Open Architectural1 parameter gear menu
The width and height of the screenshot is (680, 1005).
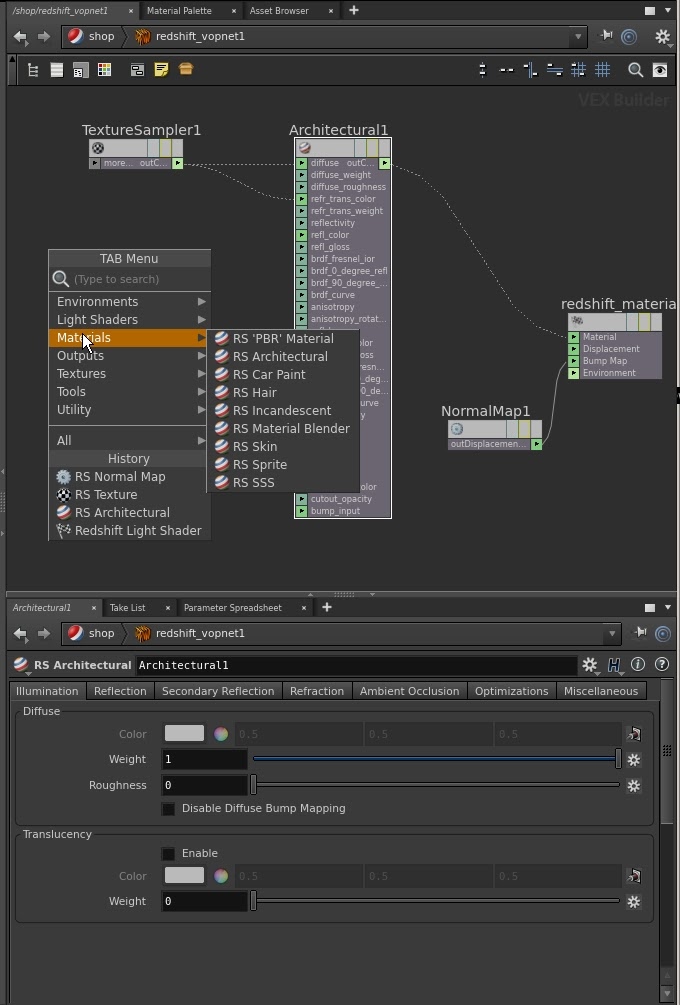(590, 665)
